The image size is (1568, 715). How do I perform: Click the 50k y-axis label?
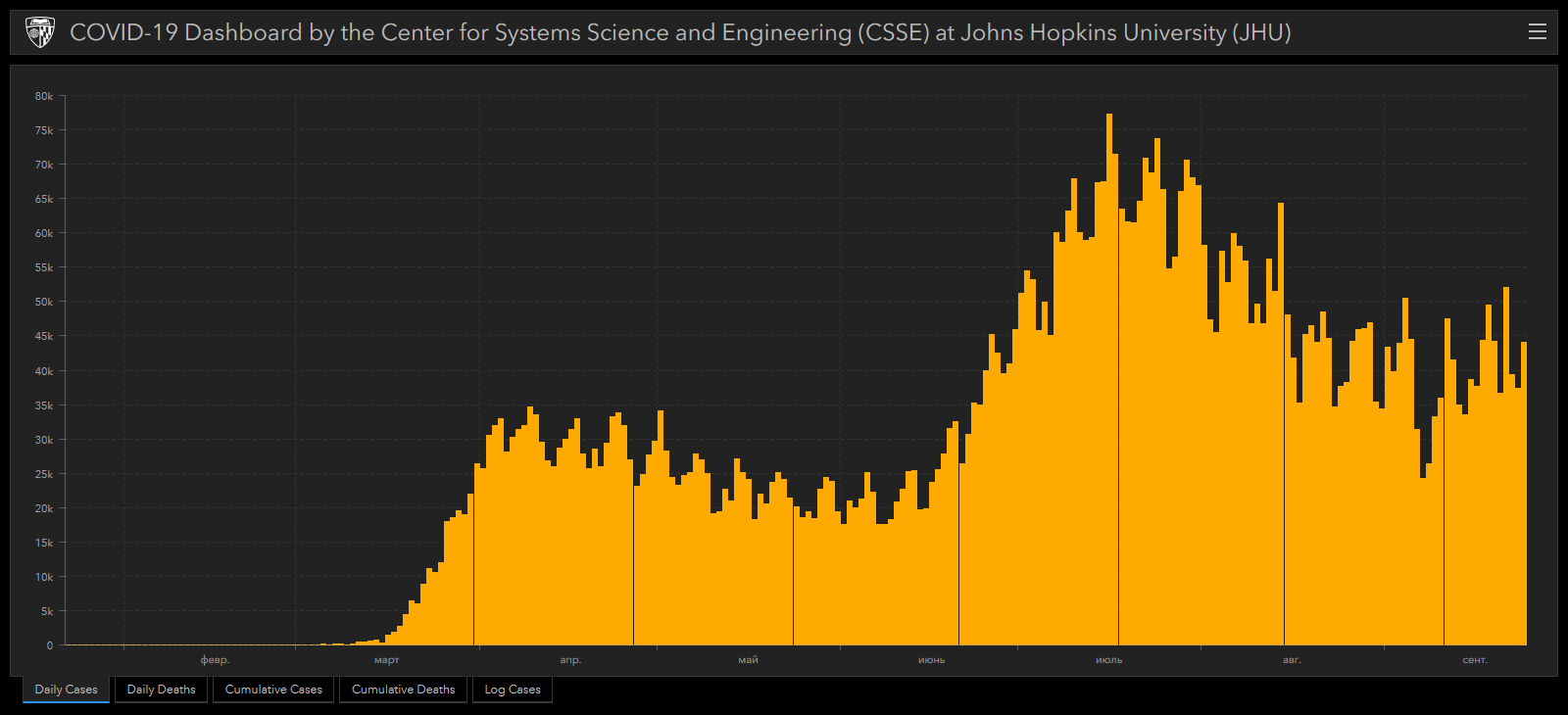pos(44,302)
